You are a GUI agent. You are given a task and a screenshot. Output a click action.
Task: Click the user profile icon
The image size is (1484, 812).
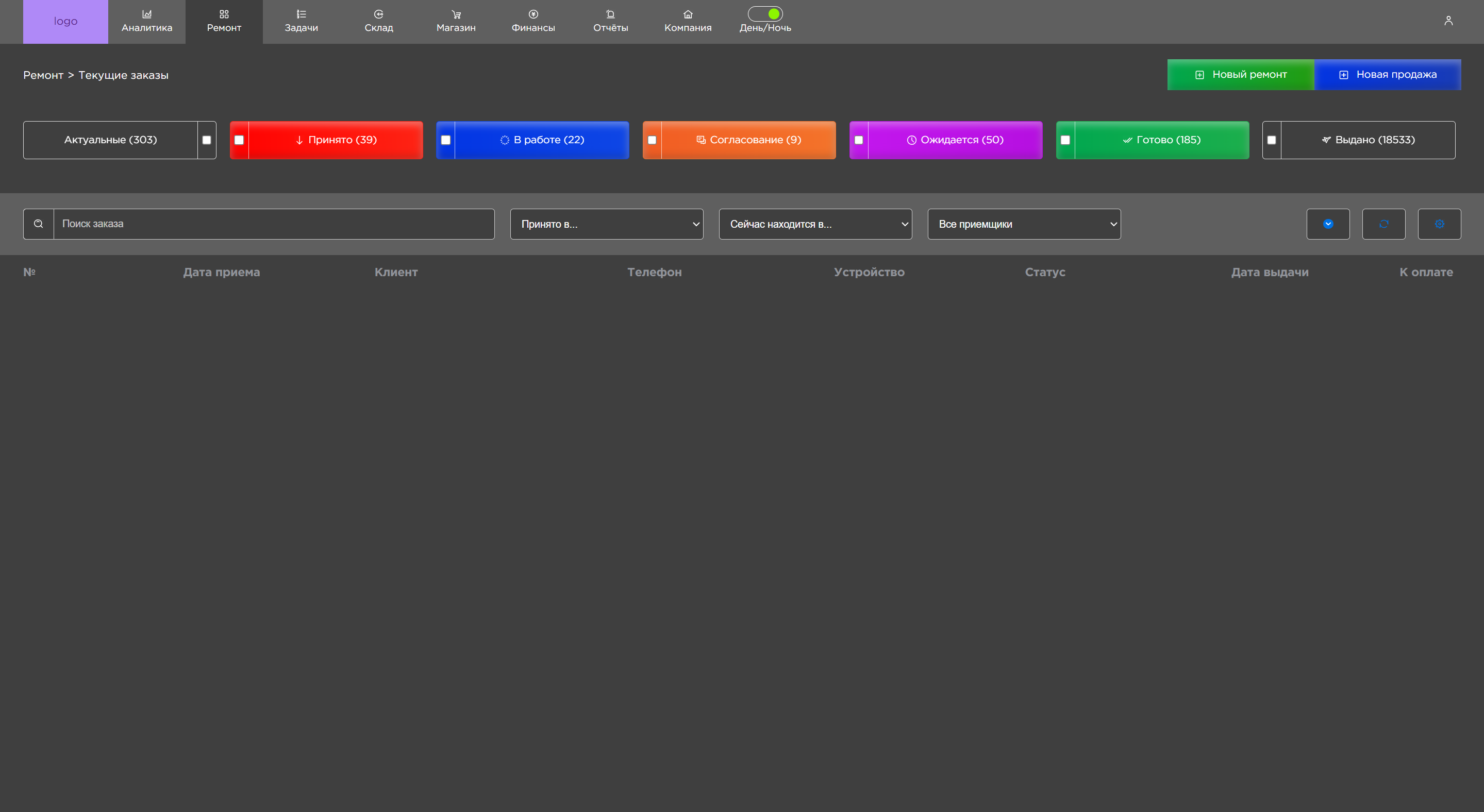coord(1448,21)
